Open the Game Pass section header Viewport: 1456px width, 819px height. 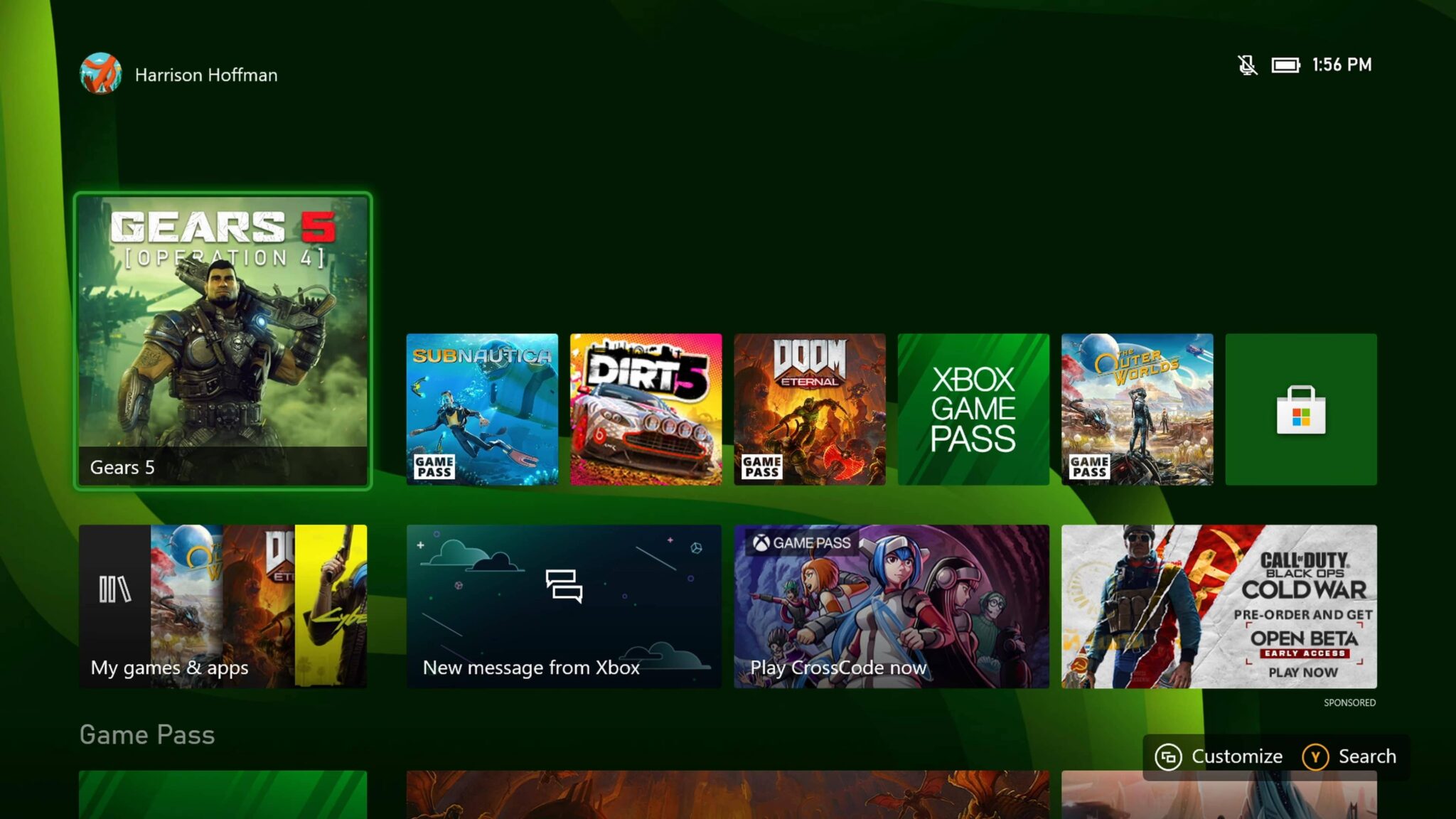[146, 735]
